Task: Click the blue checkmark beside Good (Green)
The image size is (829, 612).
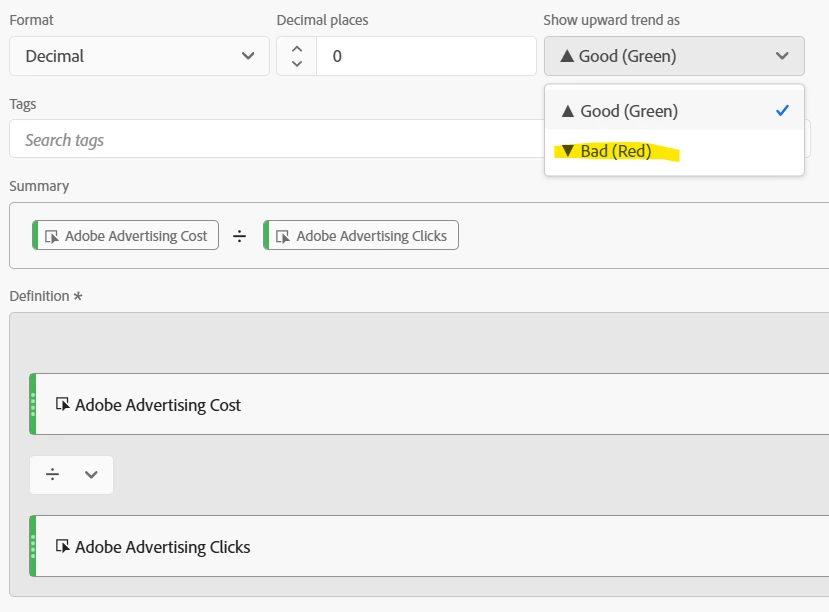Action: coord(782,110)
